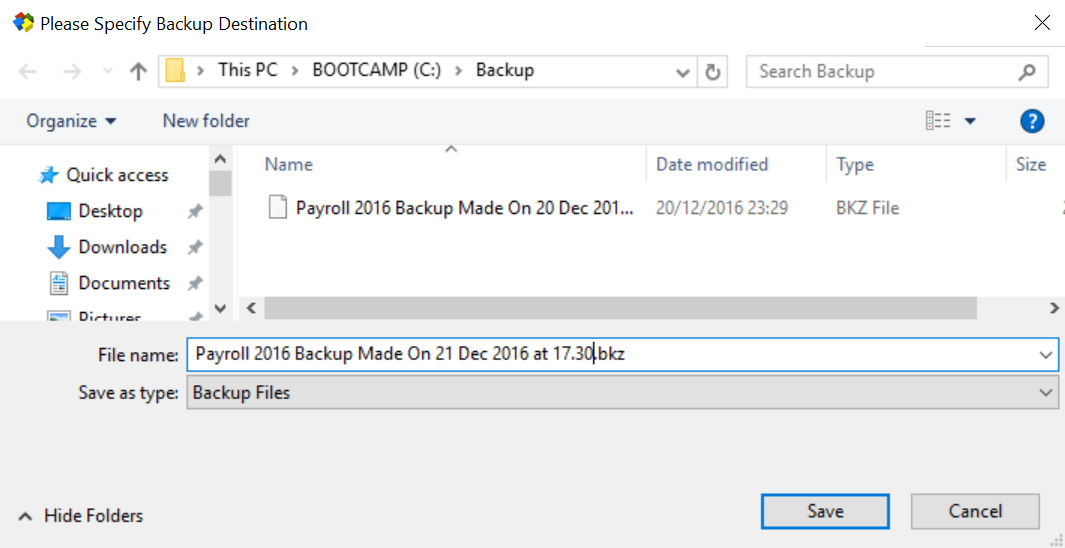This screenshot has height=548, width=1065.
Task: Select Desktop in Quick access
Action: click(x=110, y=211)
